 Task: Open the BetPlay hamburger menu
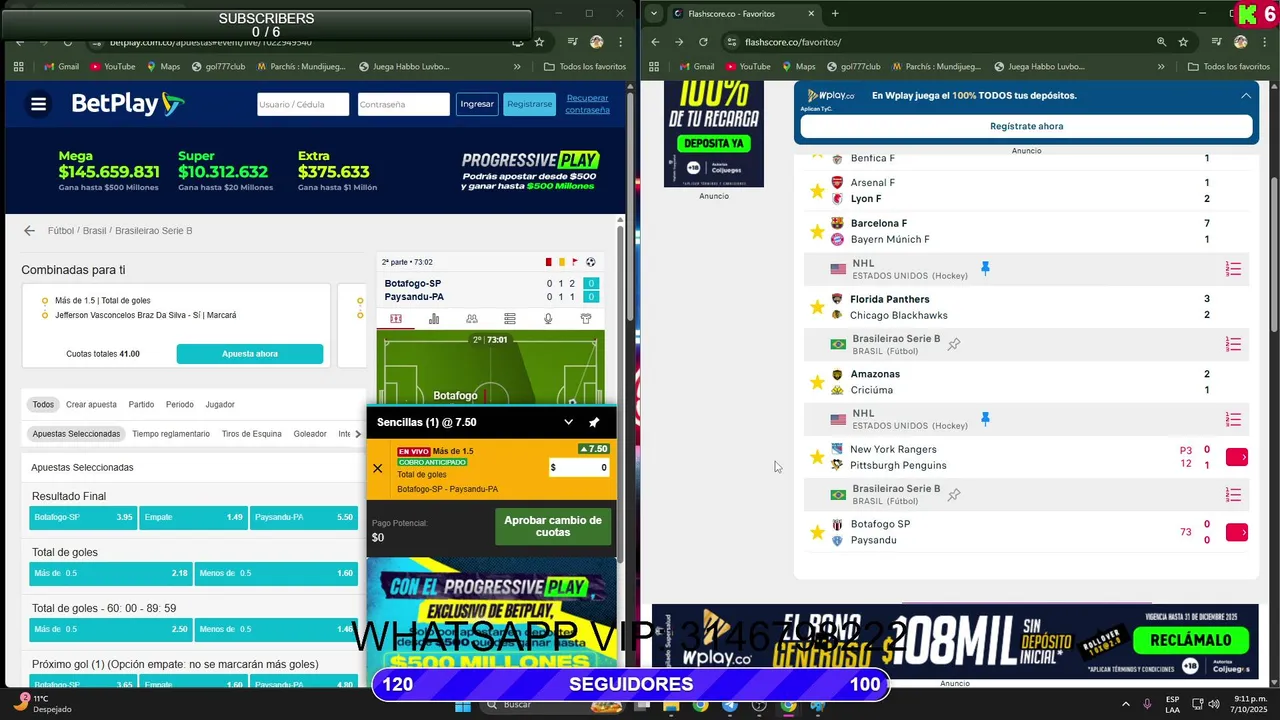click(x=38, y=104)
